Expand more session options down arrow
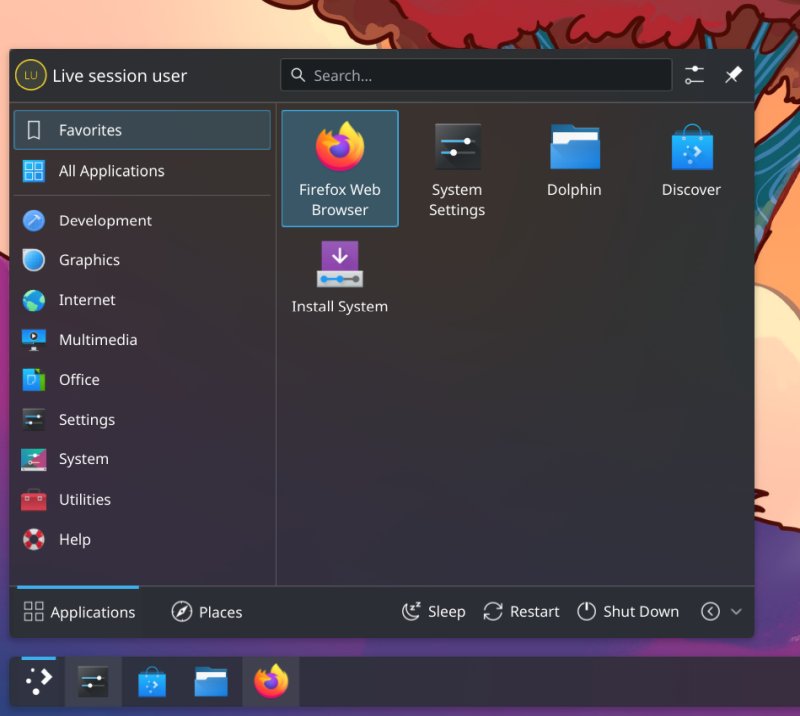This screenshot has width=800, height=716. (x=737, y=612)
